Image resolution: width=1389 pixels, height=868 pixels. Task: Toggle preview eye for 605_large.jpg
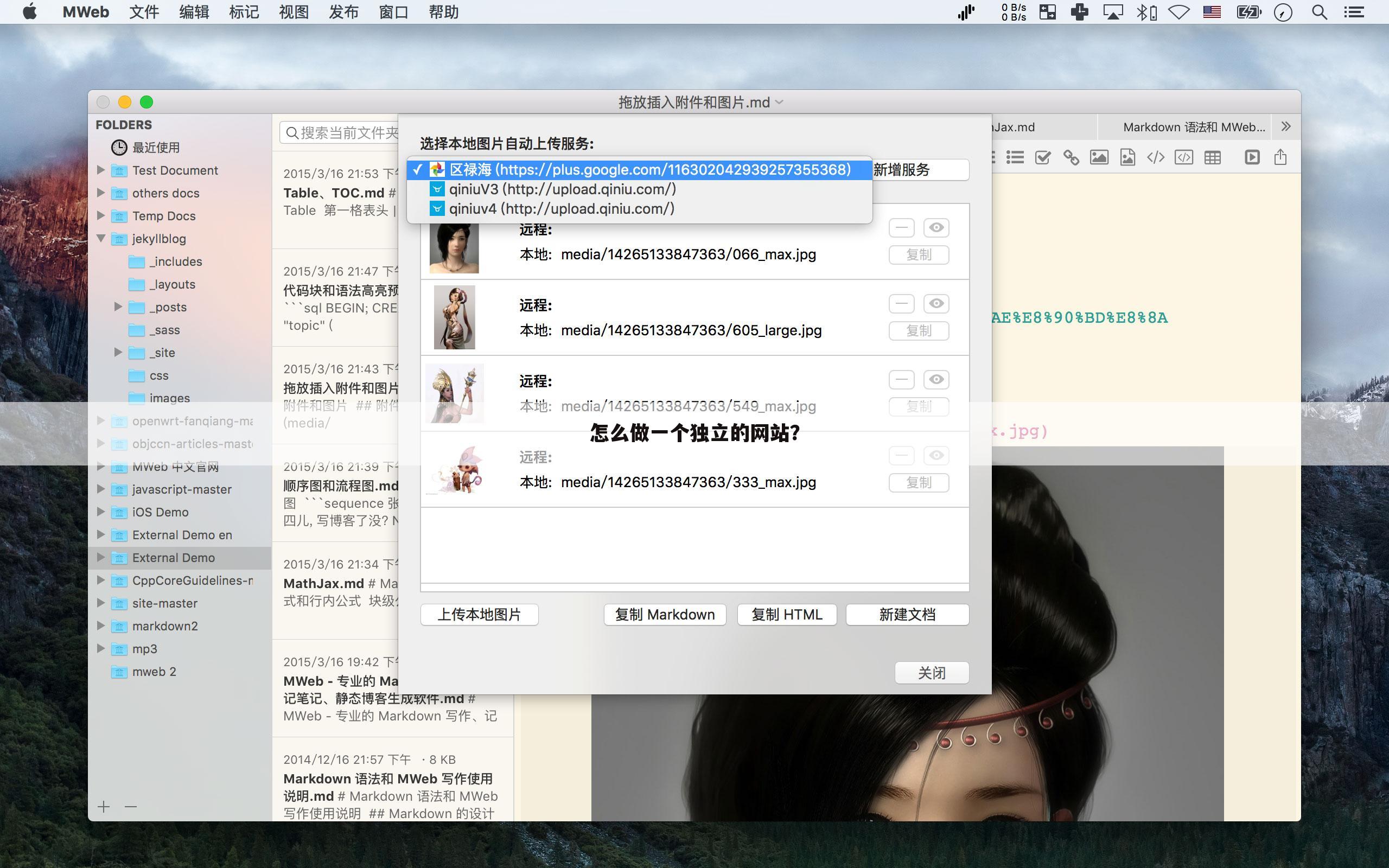tap(936, 304)
